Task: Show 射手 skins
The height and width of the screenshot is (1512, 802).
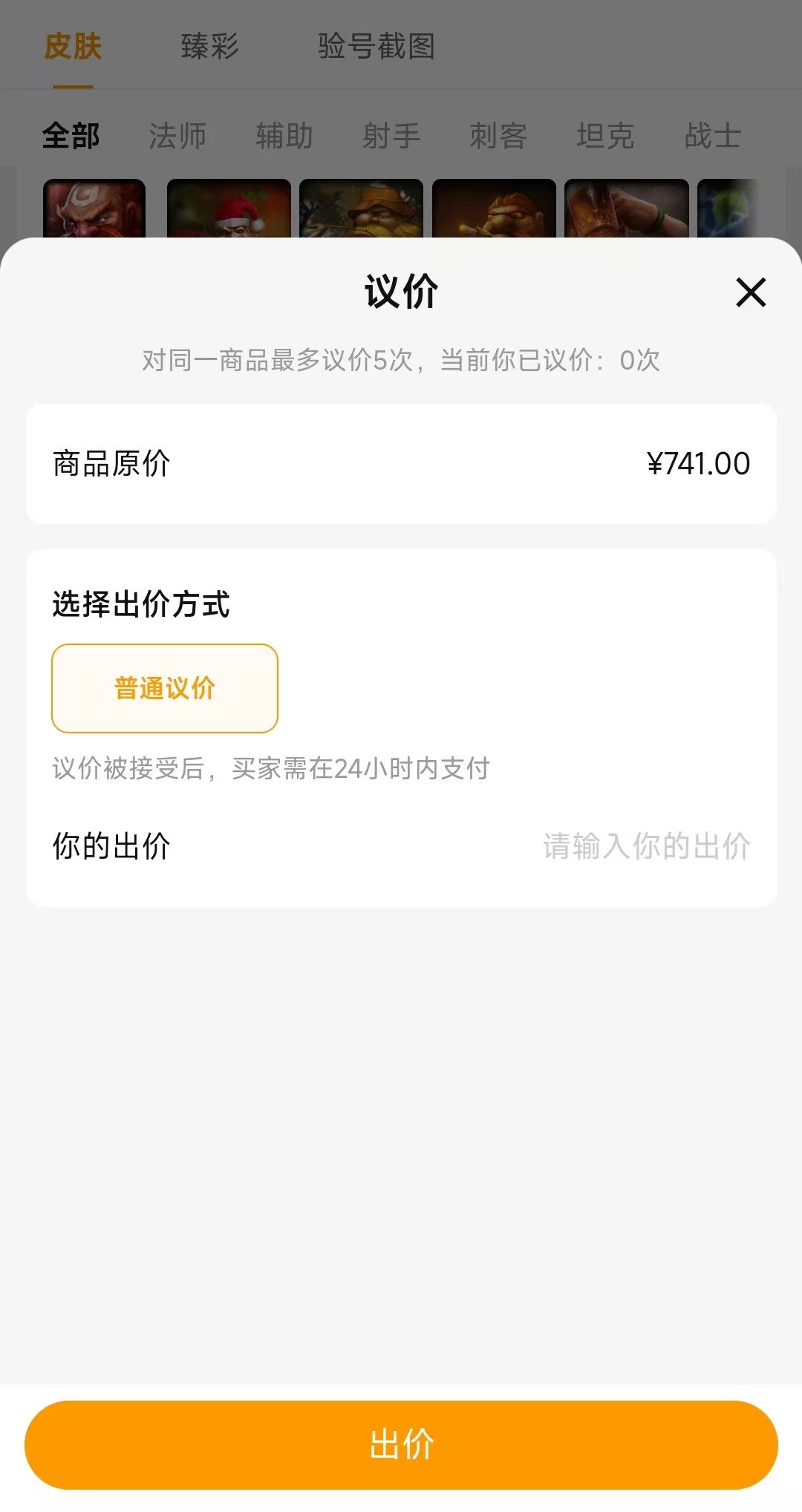Action: (x=391, y=136)
